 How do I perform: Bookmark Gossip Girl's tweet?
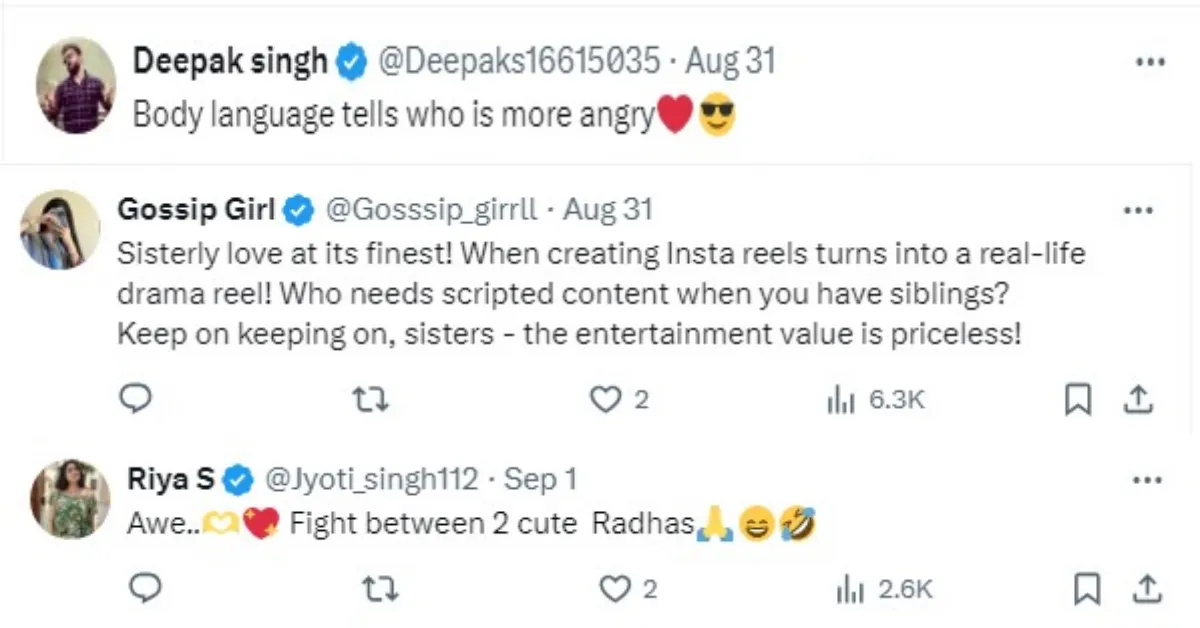point(1076,400)
